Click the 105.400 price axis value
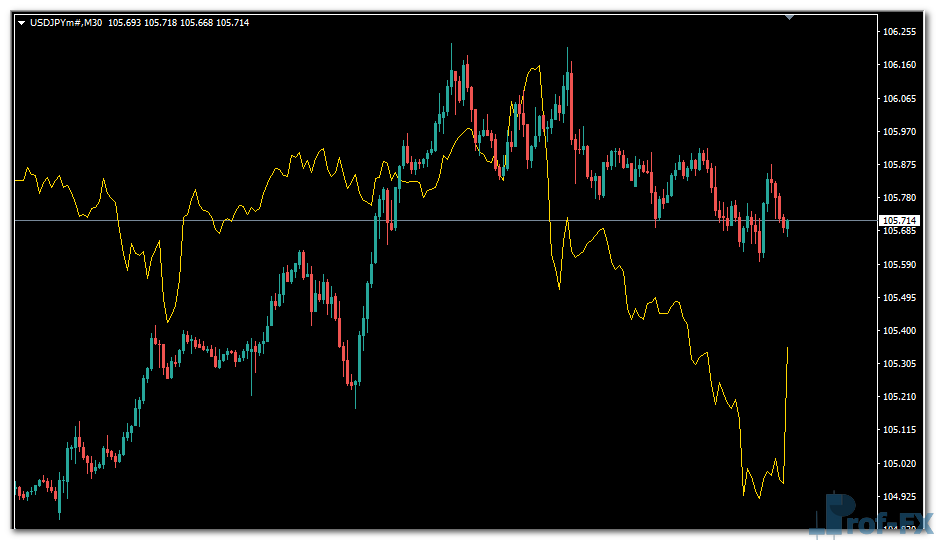Screen dimensions: 936x540 pyautogui.click(x=900, y=331)
